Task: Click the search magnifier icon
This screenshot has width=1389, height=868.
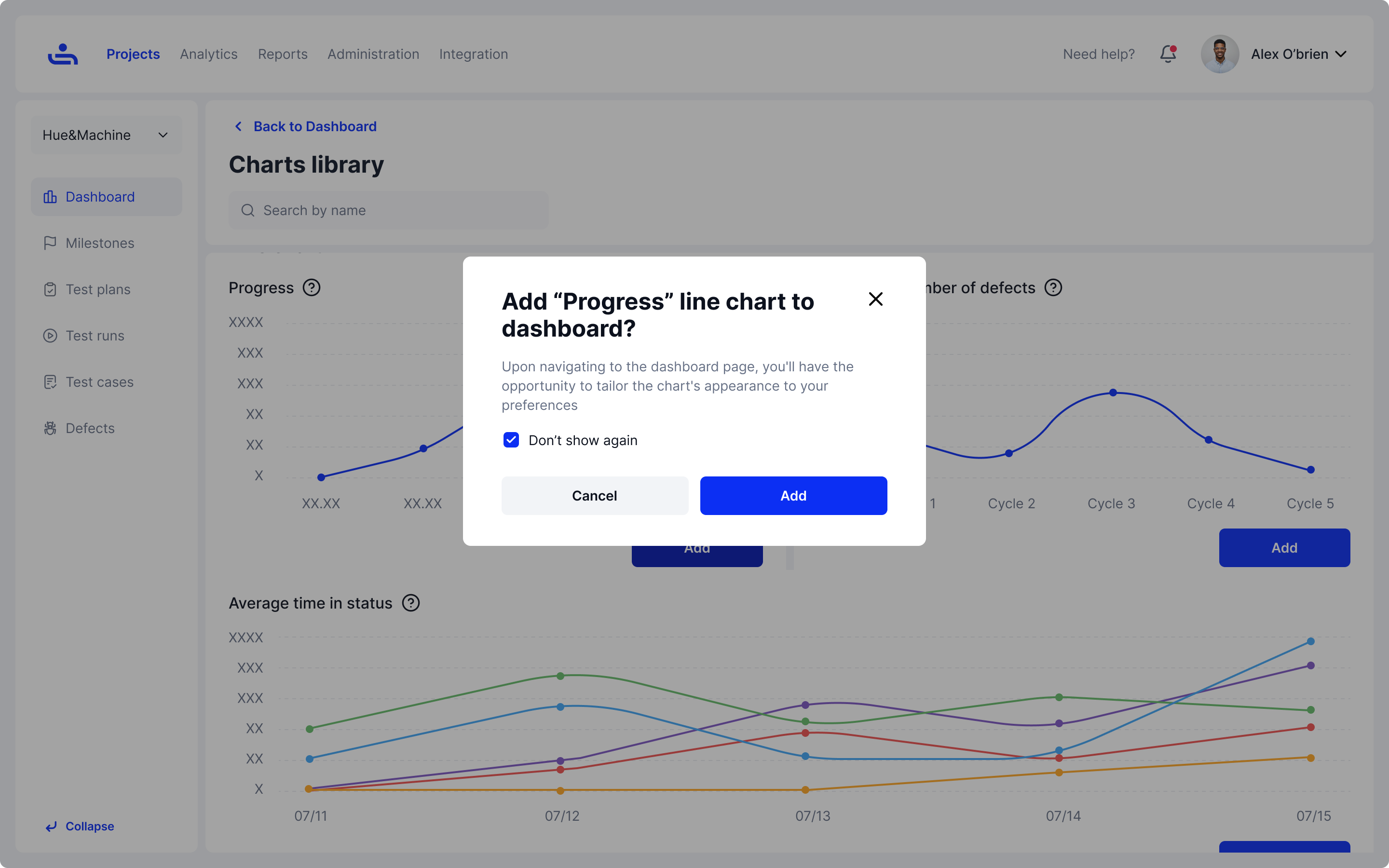Action: click(x=248, y=210)
